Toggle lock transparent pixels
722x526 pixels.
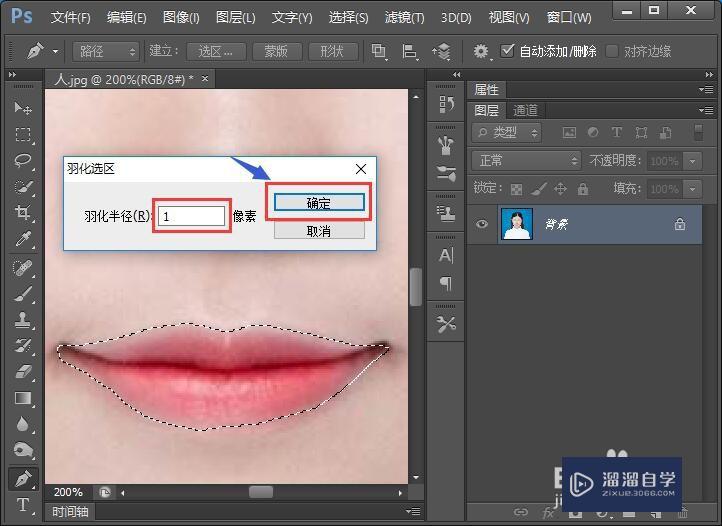[x=517, y=189]
